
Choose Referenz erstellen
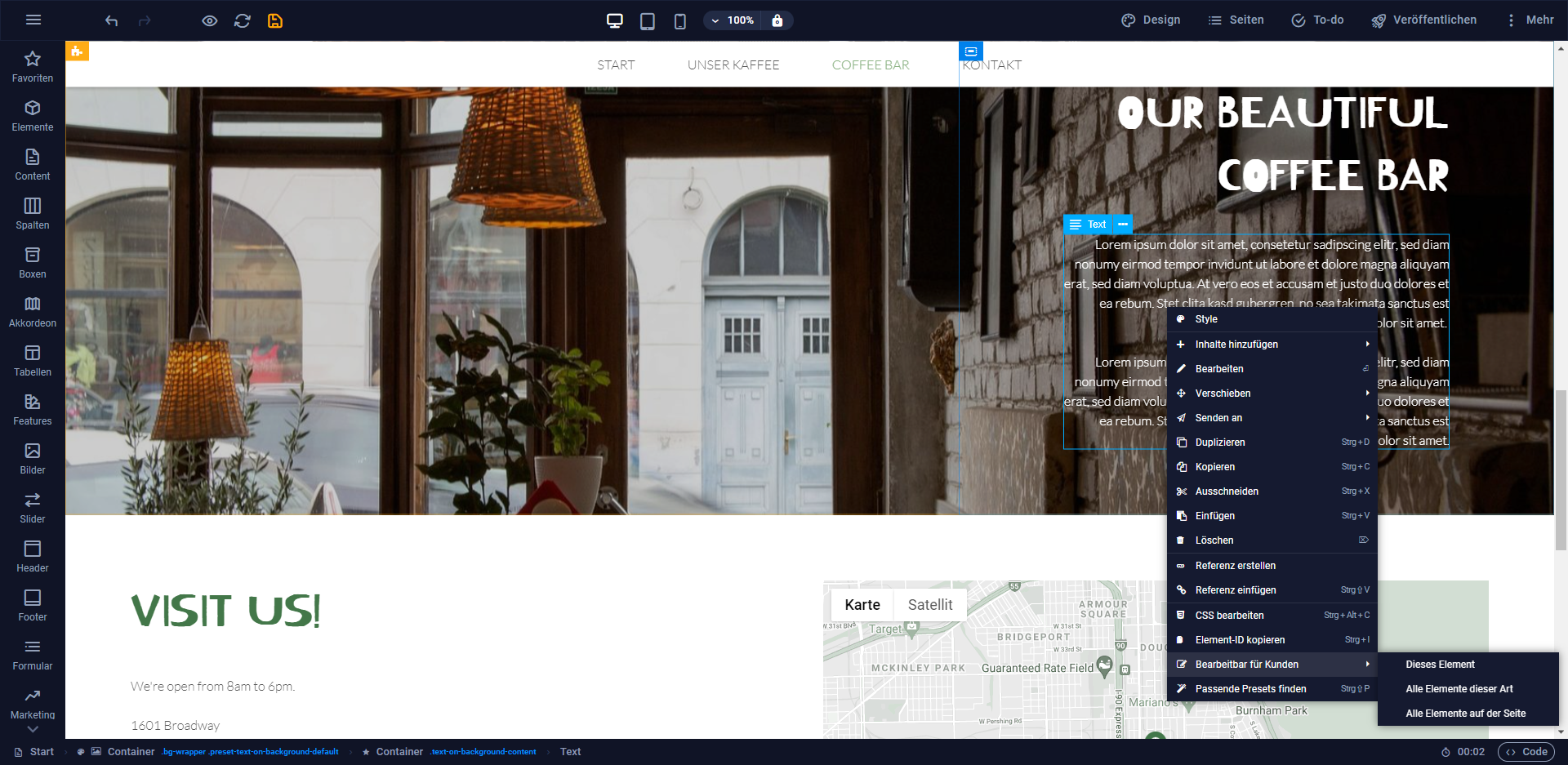pyautogui.click(x=1272, y=566)
